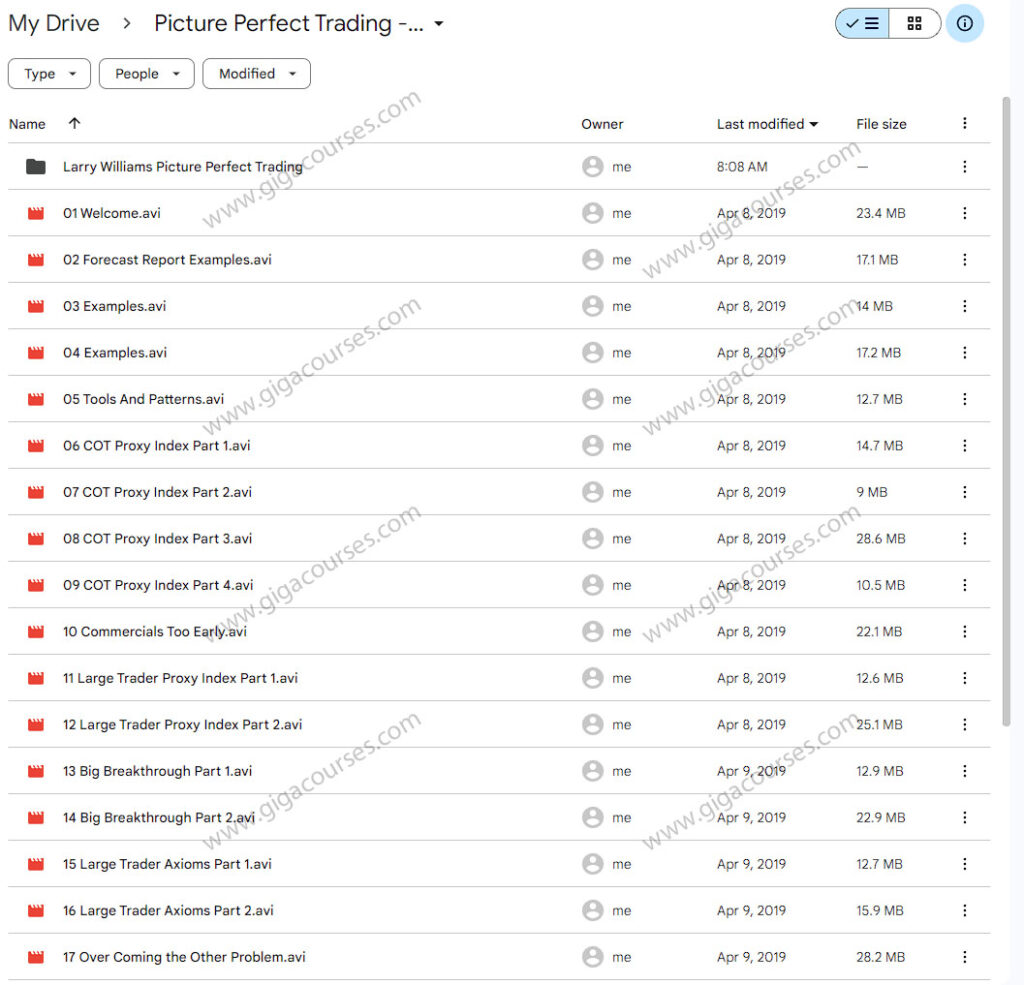Switch to grid layout view
The image size is (1024, 985).
(914, 24)
